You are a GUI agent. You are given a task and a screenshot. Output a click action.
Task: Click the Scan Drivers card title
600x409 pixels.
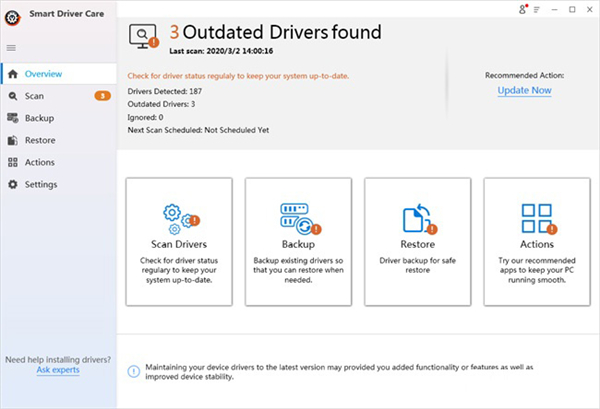coord(179,243)
